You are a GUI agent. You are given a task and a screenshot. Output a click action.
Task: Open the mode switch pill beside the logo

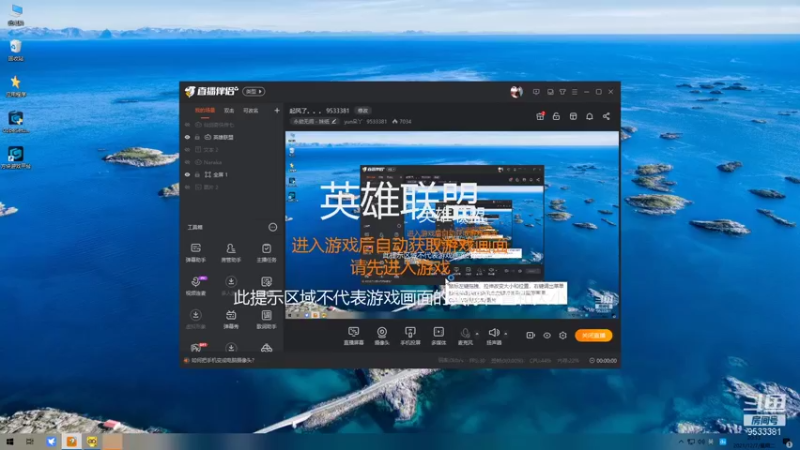pos(254,91)
